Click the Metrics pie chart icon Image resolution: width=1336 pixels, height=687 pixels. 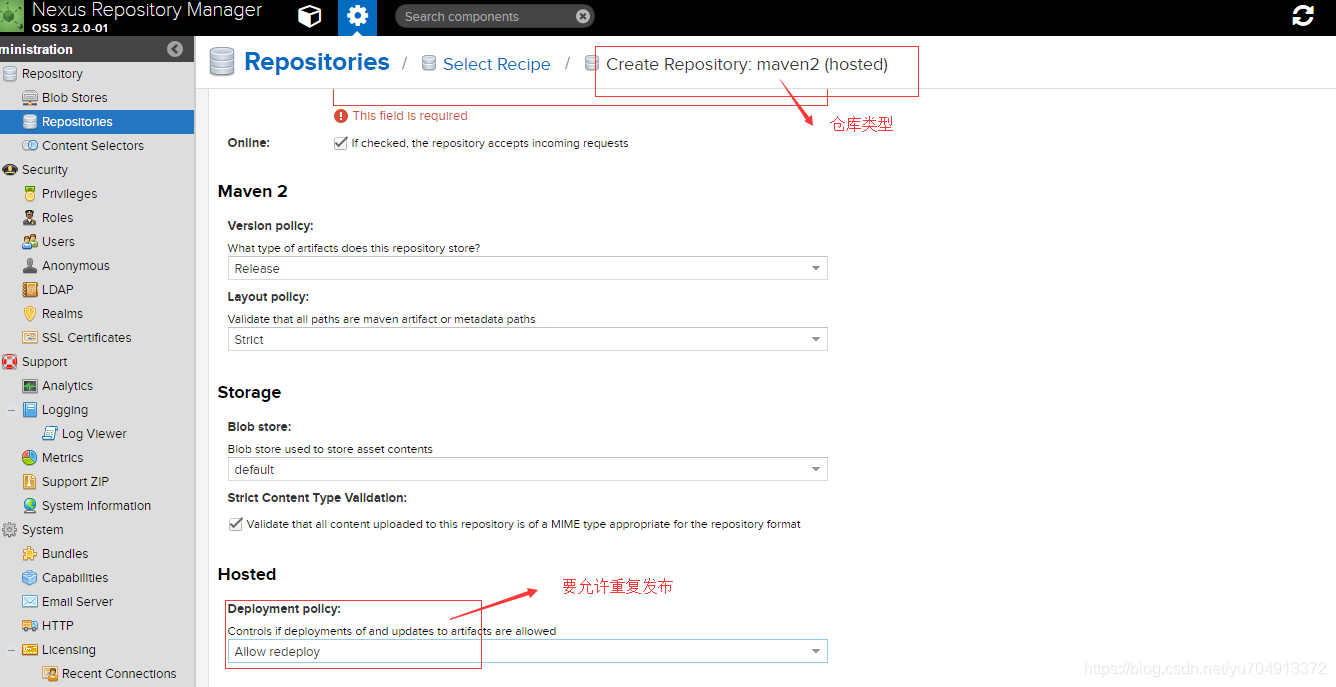pyautogui.click(x=30, y=458)
